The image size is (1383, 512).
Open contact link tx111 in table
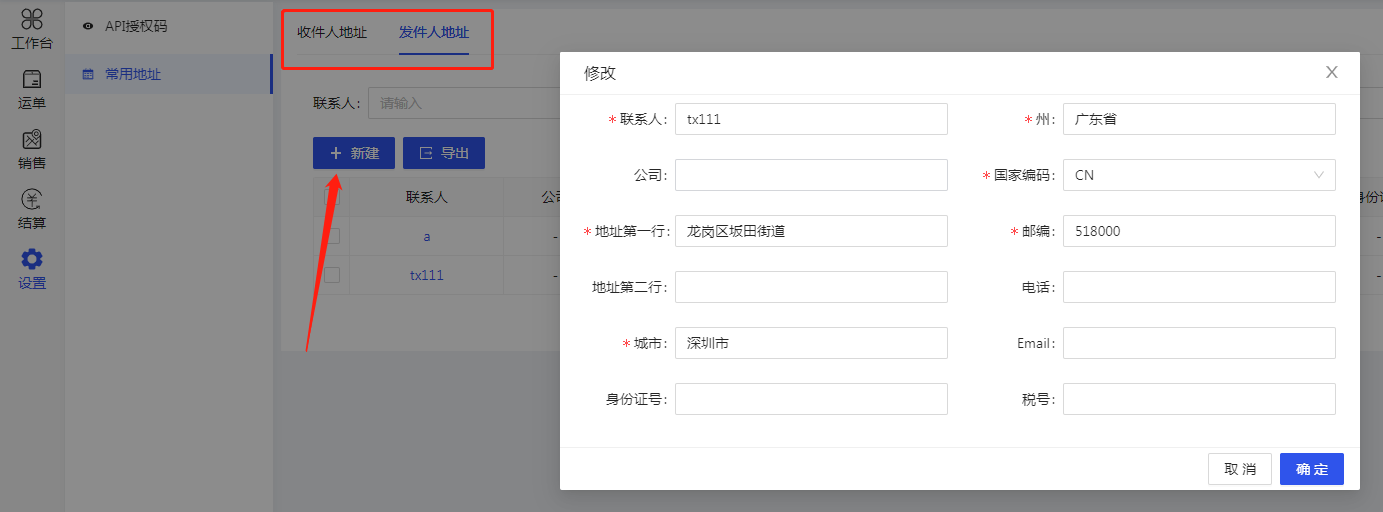point(427,275)
